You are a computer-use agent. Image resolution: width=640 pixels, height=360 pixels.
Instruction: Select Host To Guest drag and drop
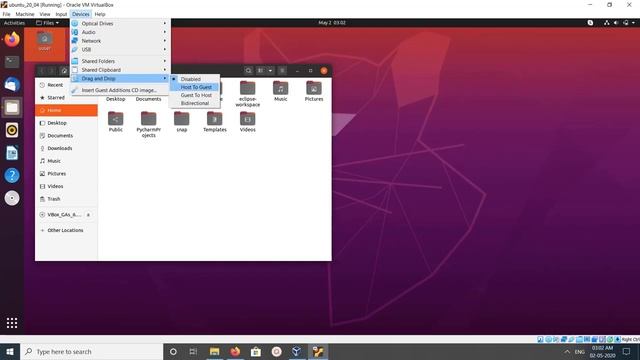pyautogui.click(x=195, y=87)
